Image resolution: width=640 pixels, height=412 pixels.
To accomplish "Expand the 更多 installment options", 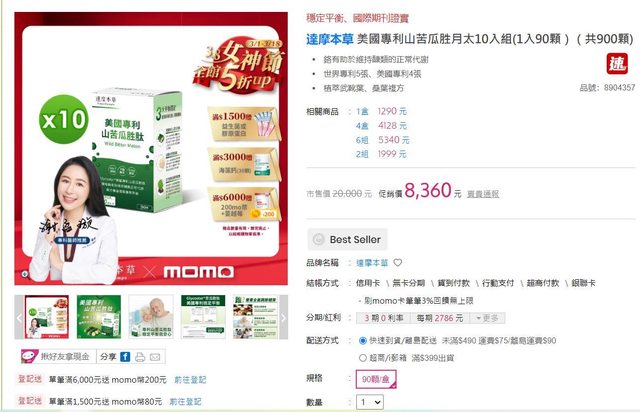I will coord(487,318).
